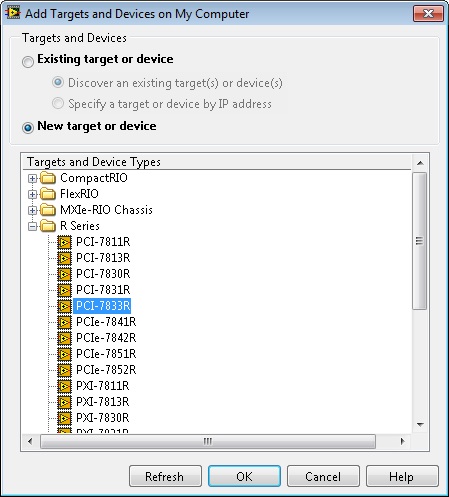Click the FPGA icon next to PCIe-7841R
This screenshot has width=449, height=497.
64,322
